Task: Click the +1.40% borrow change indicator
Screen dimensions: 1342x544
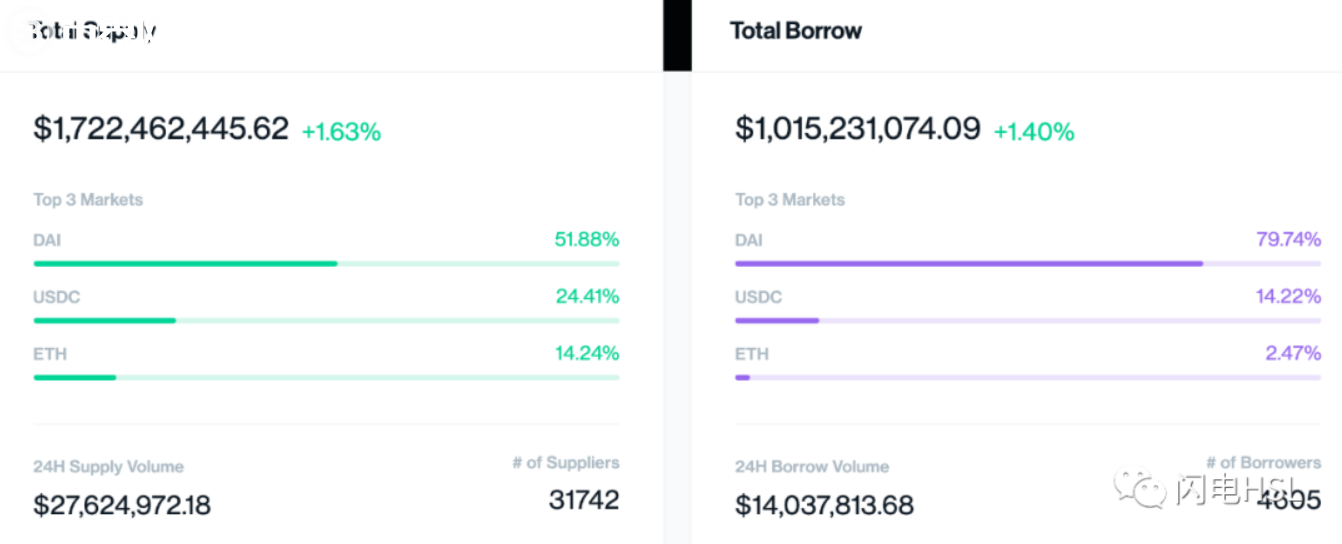Action: (x=1033, y=132)
